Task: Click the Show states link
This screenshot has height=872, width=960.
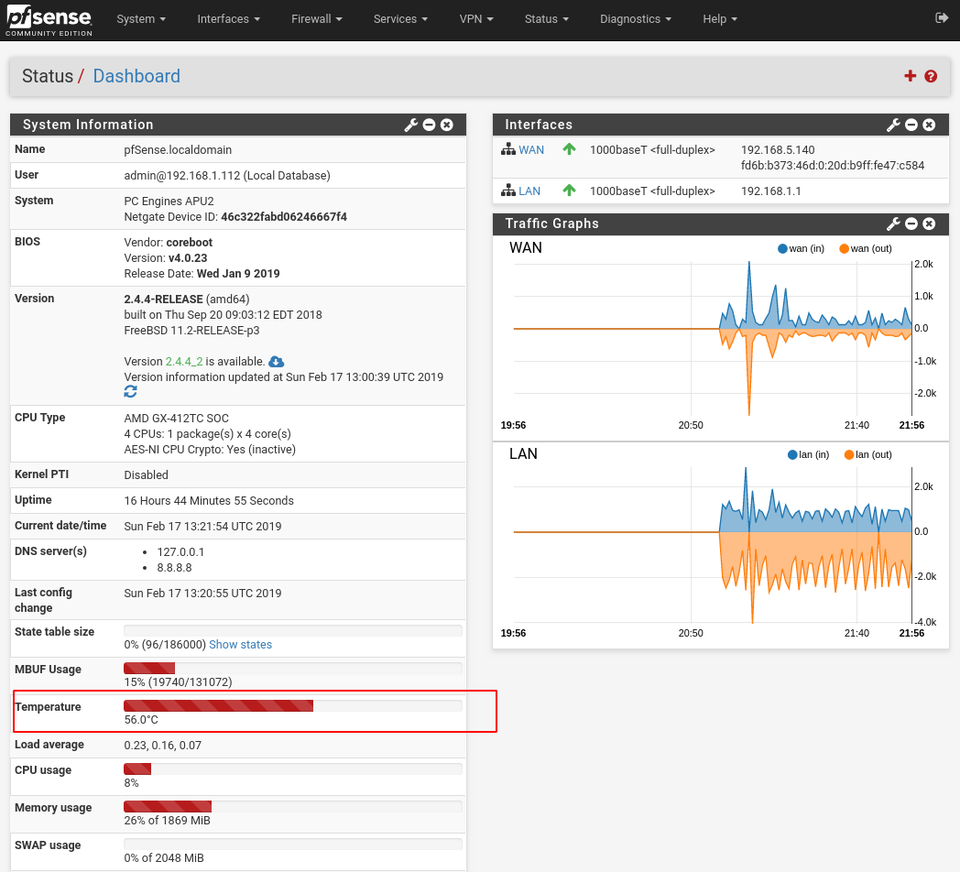Action: [x=240, y=644]
